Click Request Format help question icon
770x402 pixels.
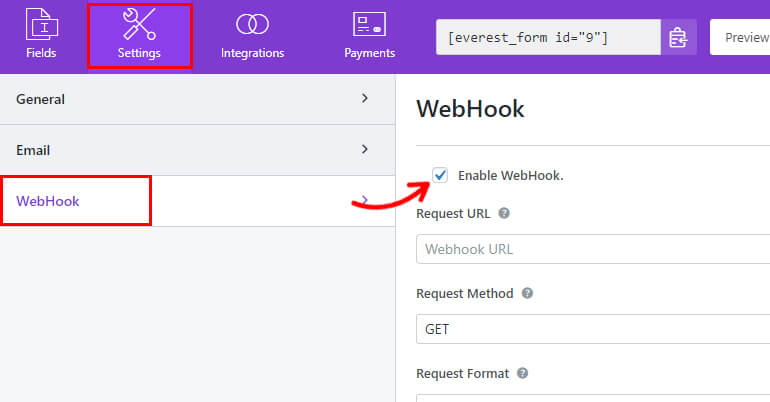523,374
